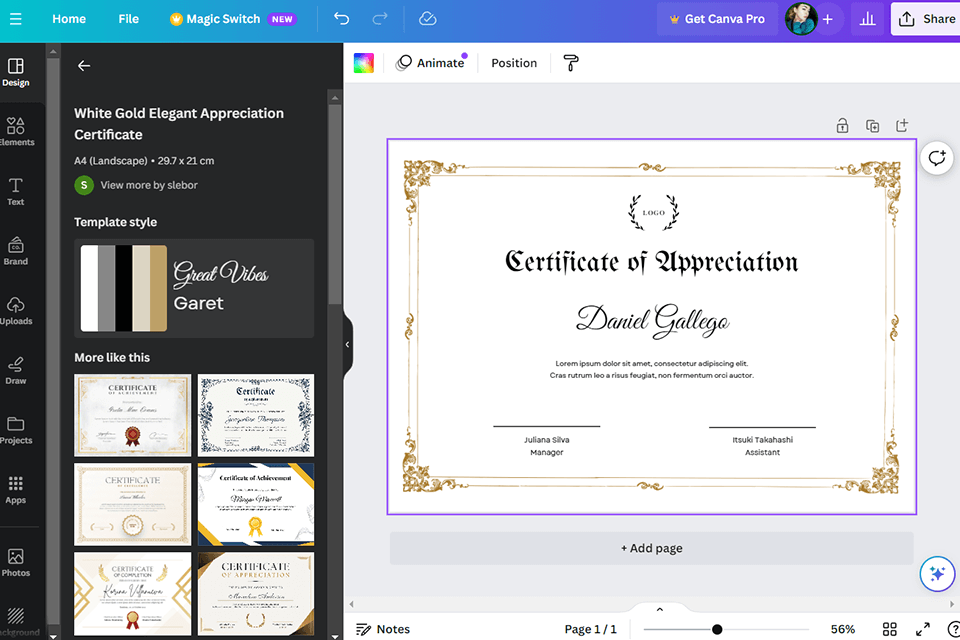Click Get Canva Pro button
This screenshot has height=640, width=960.
[717, 19]
